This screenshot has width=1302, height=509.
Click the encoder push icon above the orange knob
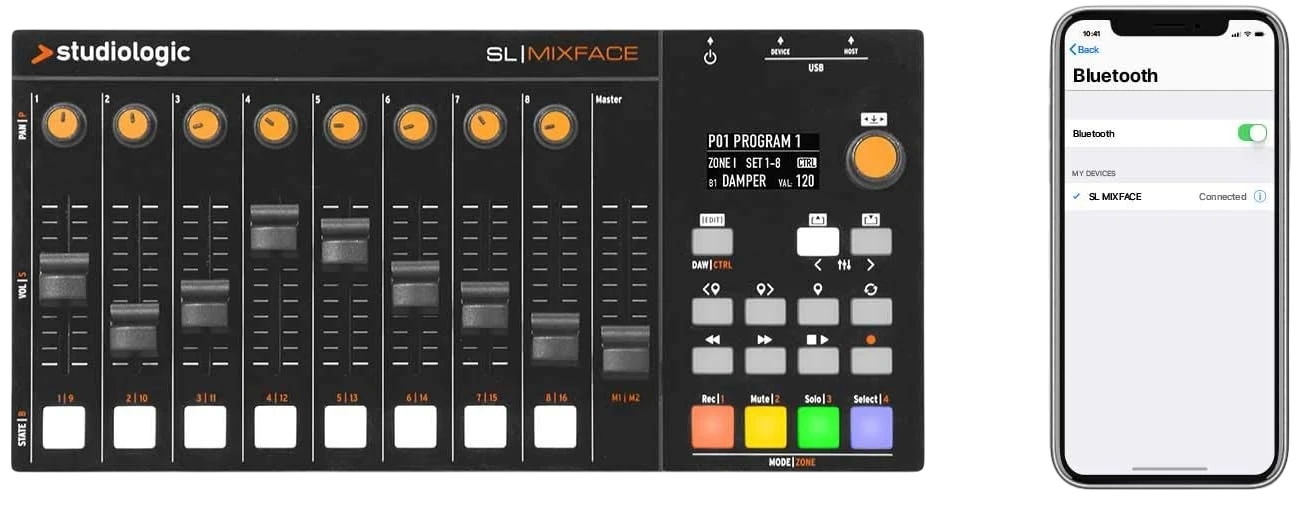pyautogui.click(x=875, y=119)
